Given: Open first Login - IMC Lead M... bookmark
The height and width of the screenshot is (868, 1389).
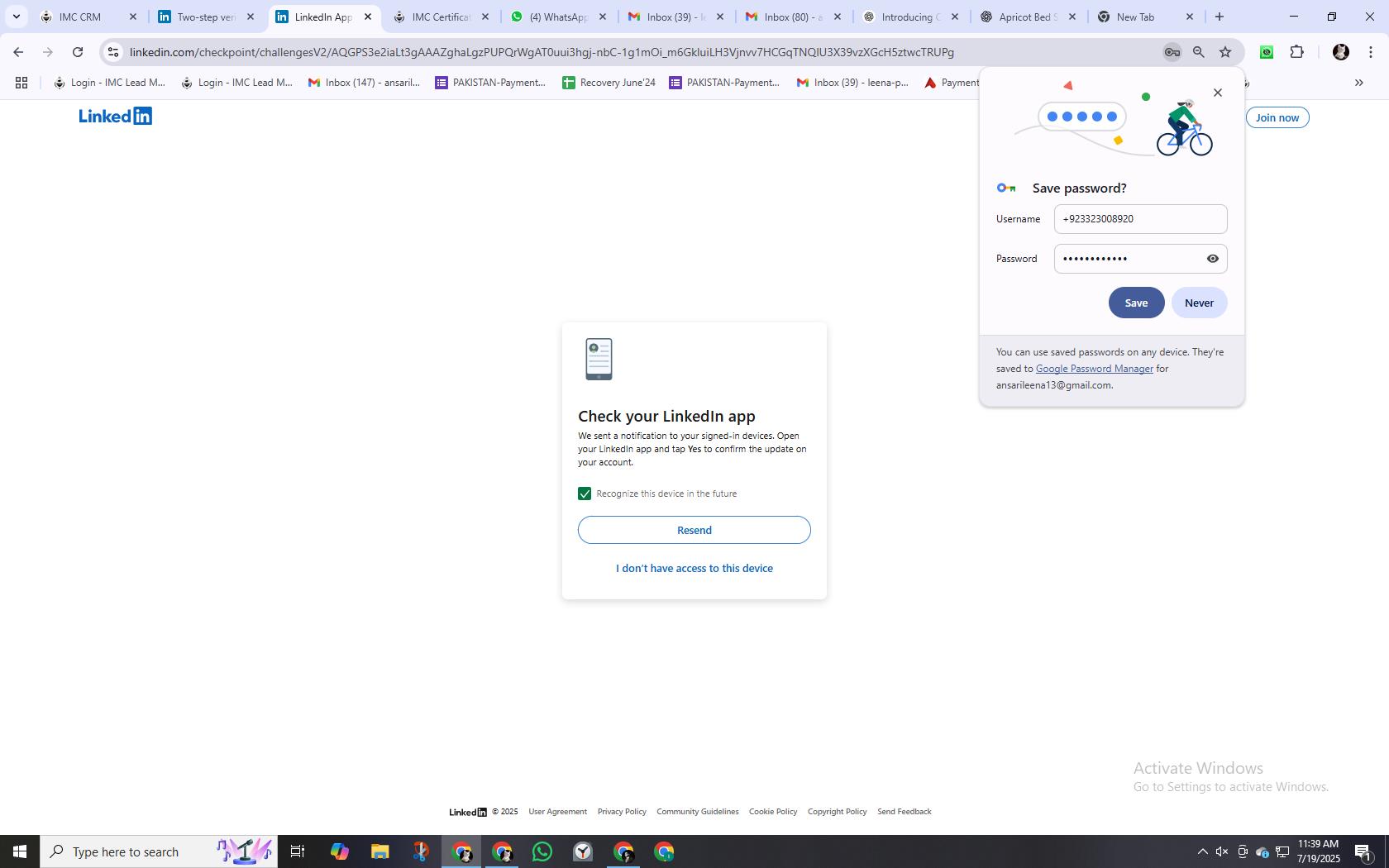Looking at the screenshot, I should [109, 83].
